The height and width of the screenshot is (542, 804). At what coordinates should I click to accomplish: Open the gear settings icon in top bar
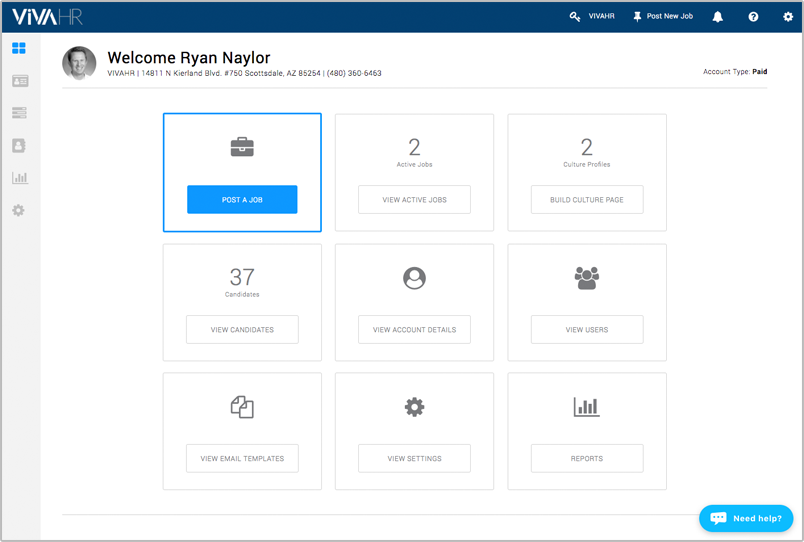coord(788,17)
